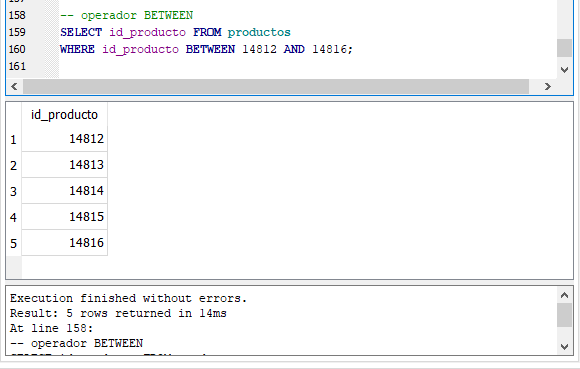The width and height of the screenshot is (580, 369).
Task: Select result cell with value 14812
Action: (64, 139)
